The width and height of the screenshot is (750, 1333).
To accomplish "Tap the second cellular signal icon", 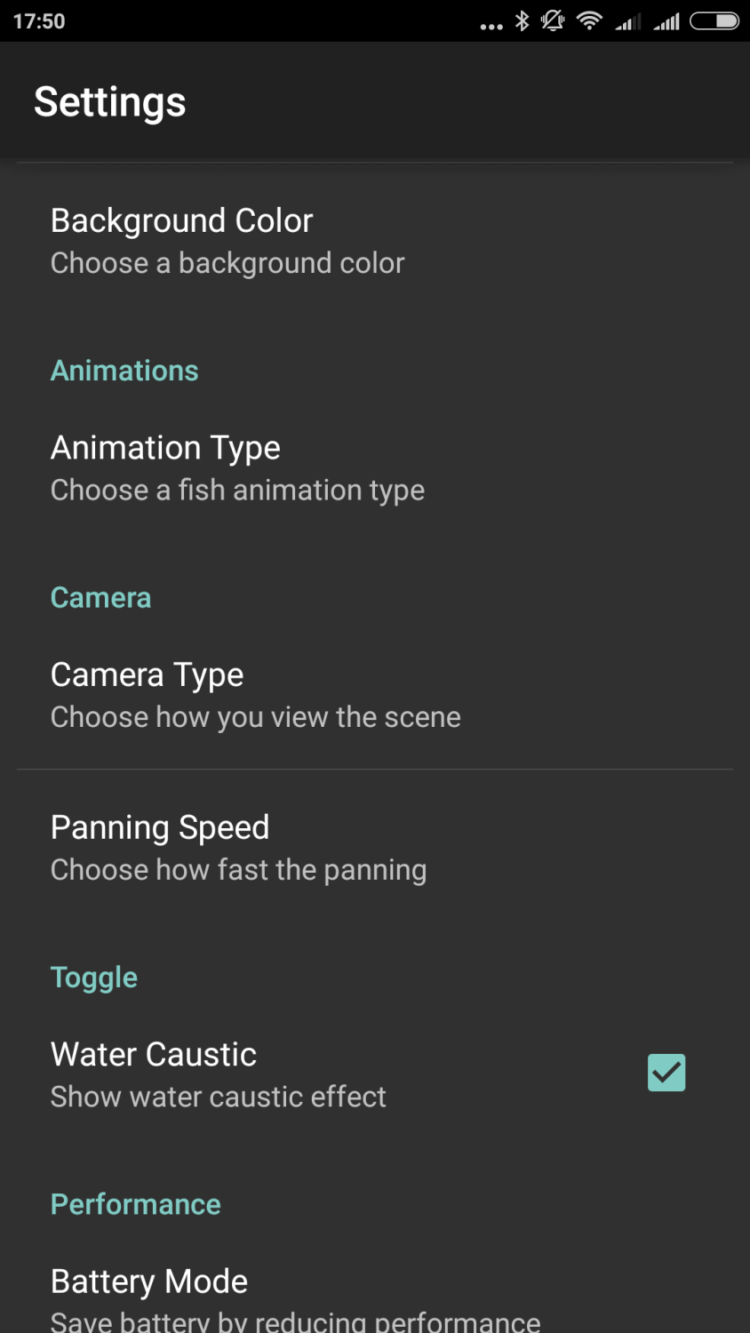I will pos(667,22).
